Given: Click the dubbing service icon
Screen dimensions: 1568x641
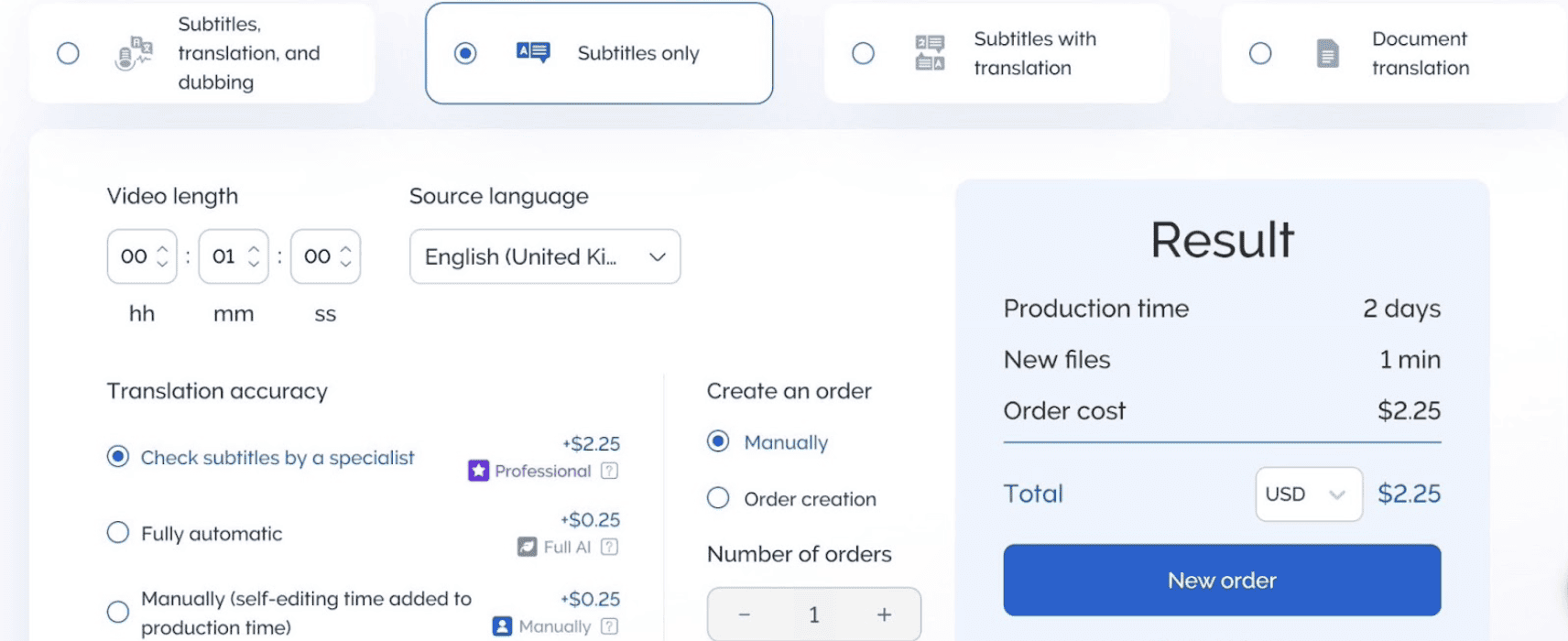Looking at the screenshot, I should pyautogui.click(x=134, y=53).
